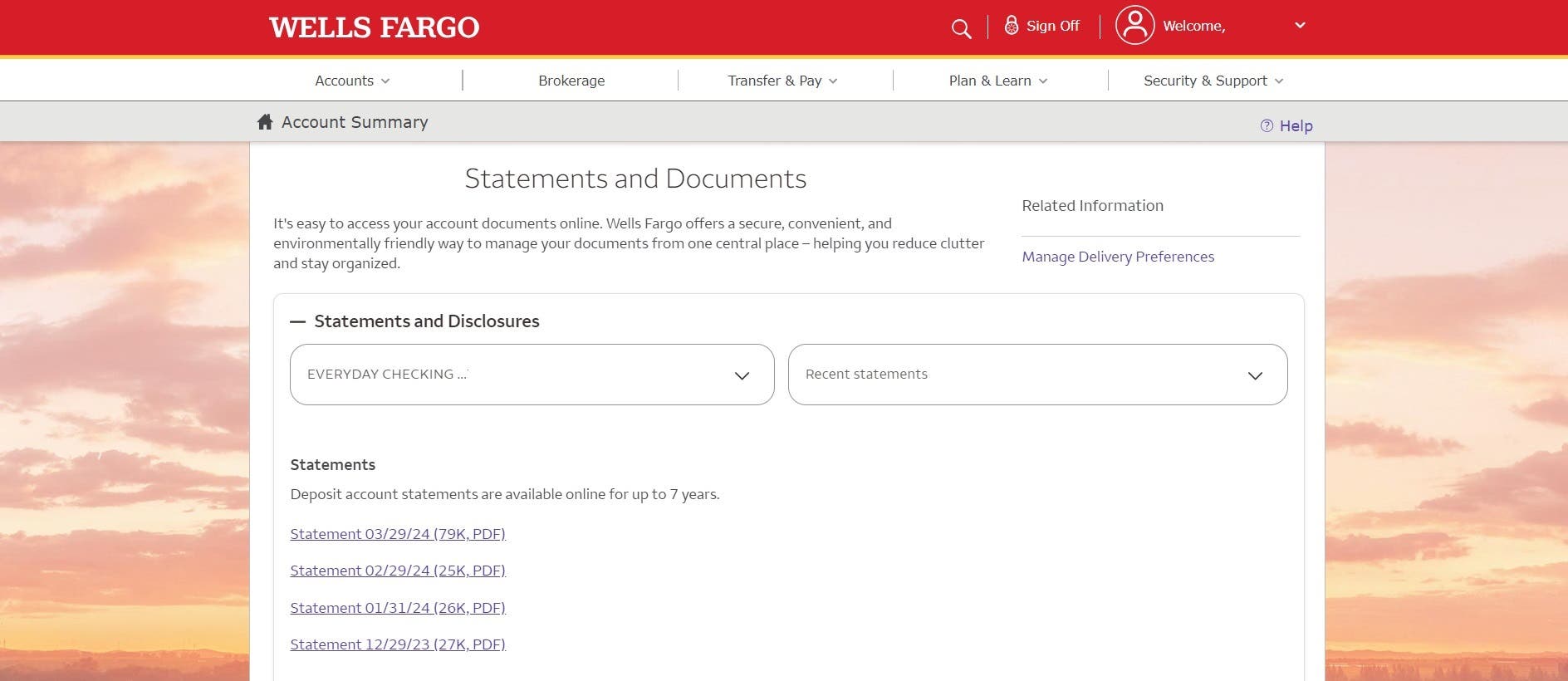Collapse the Statements and Disclosures section
This screenshot has width=1568, height=681.
(x=297, y=321)
